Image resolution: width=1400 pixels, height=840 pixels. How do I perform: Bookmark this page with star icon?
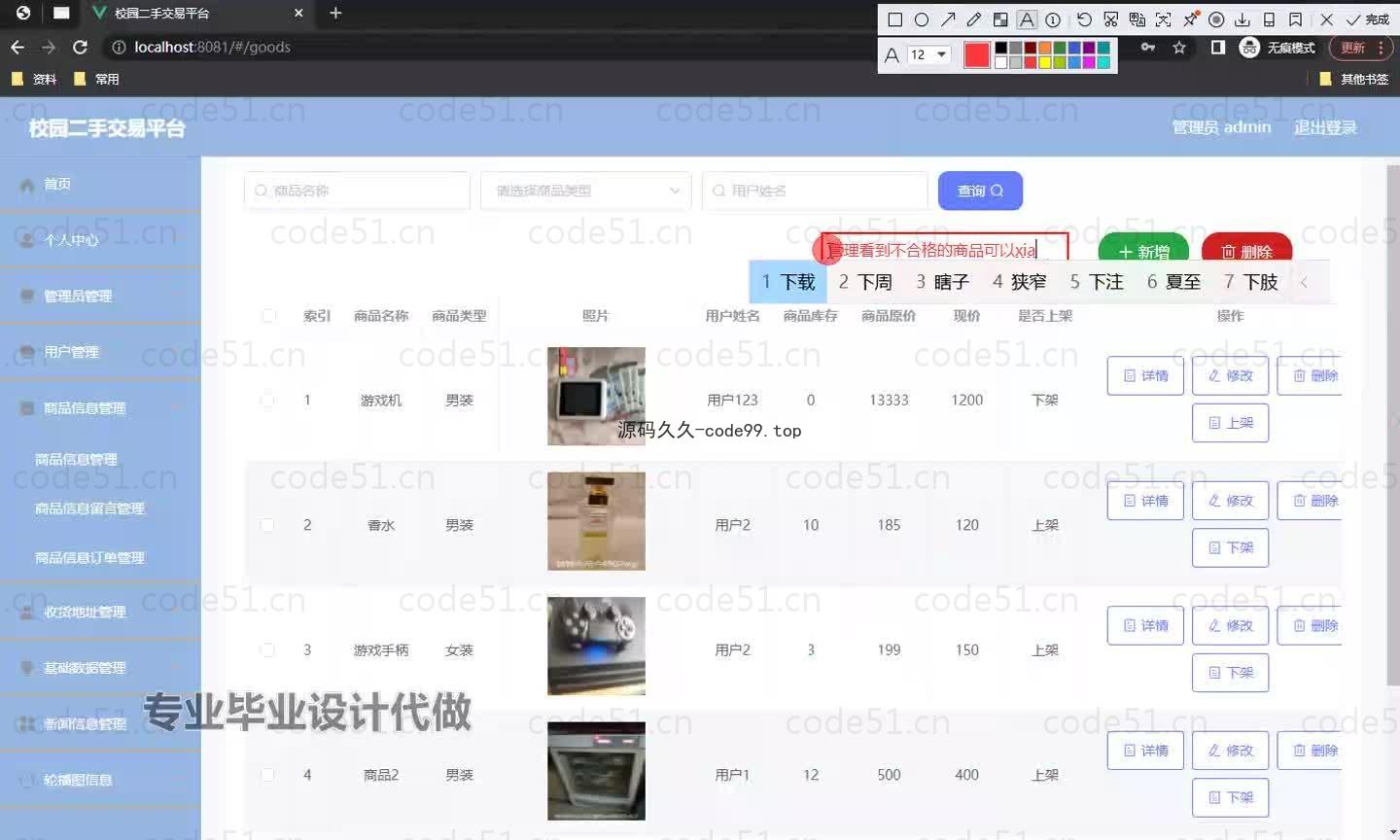point(1179,47)
